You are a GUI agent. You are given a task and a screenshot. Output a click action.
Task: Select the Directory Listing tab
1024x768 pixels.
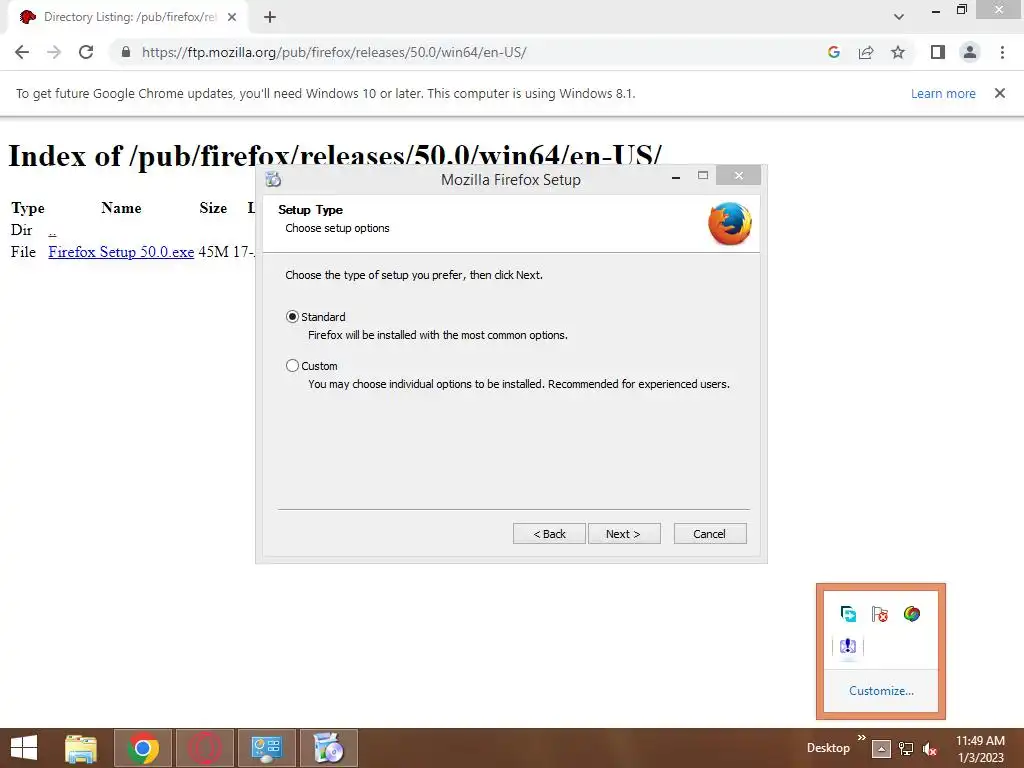click(x=129, y=17)
